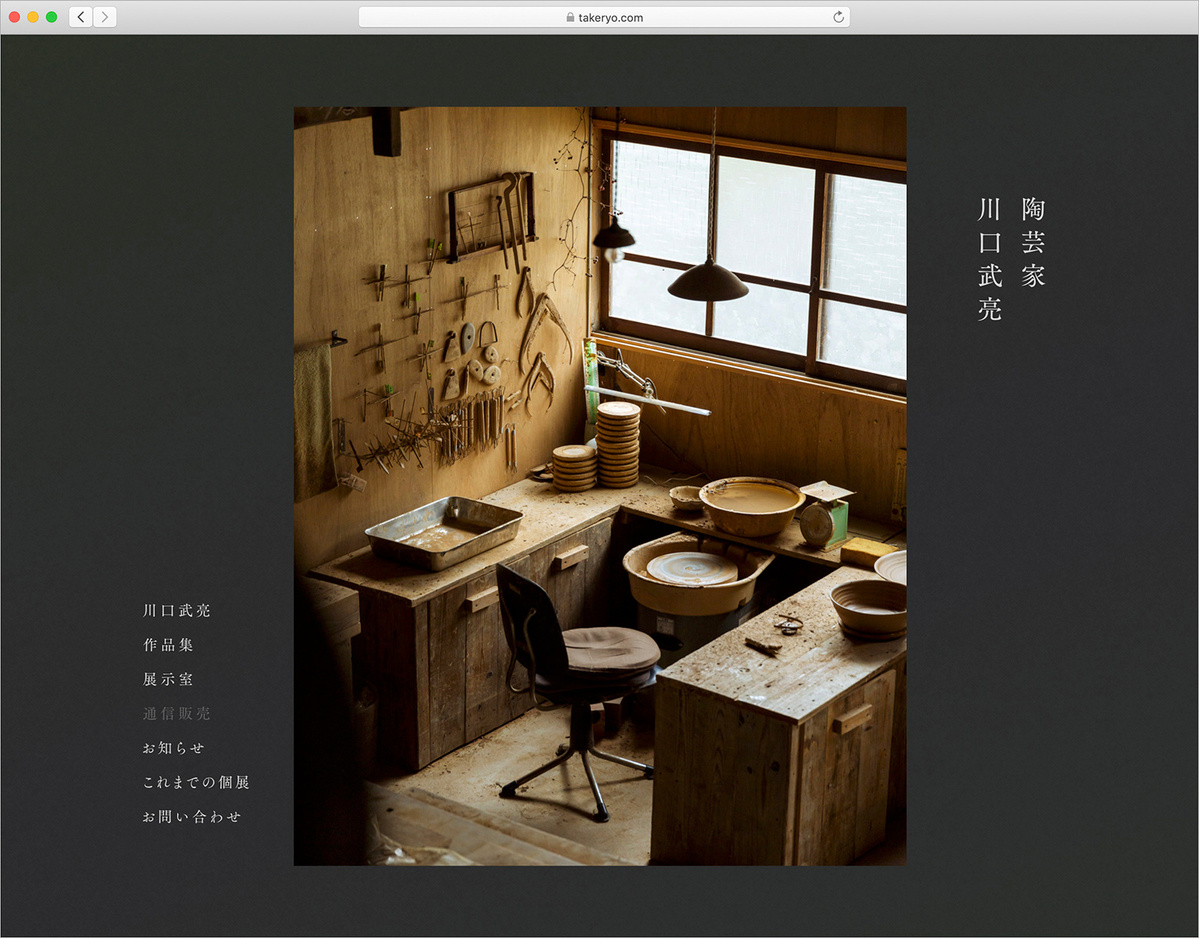Close the browser window with red button
Screen dimensions: 1199x938
(15, 17)
